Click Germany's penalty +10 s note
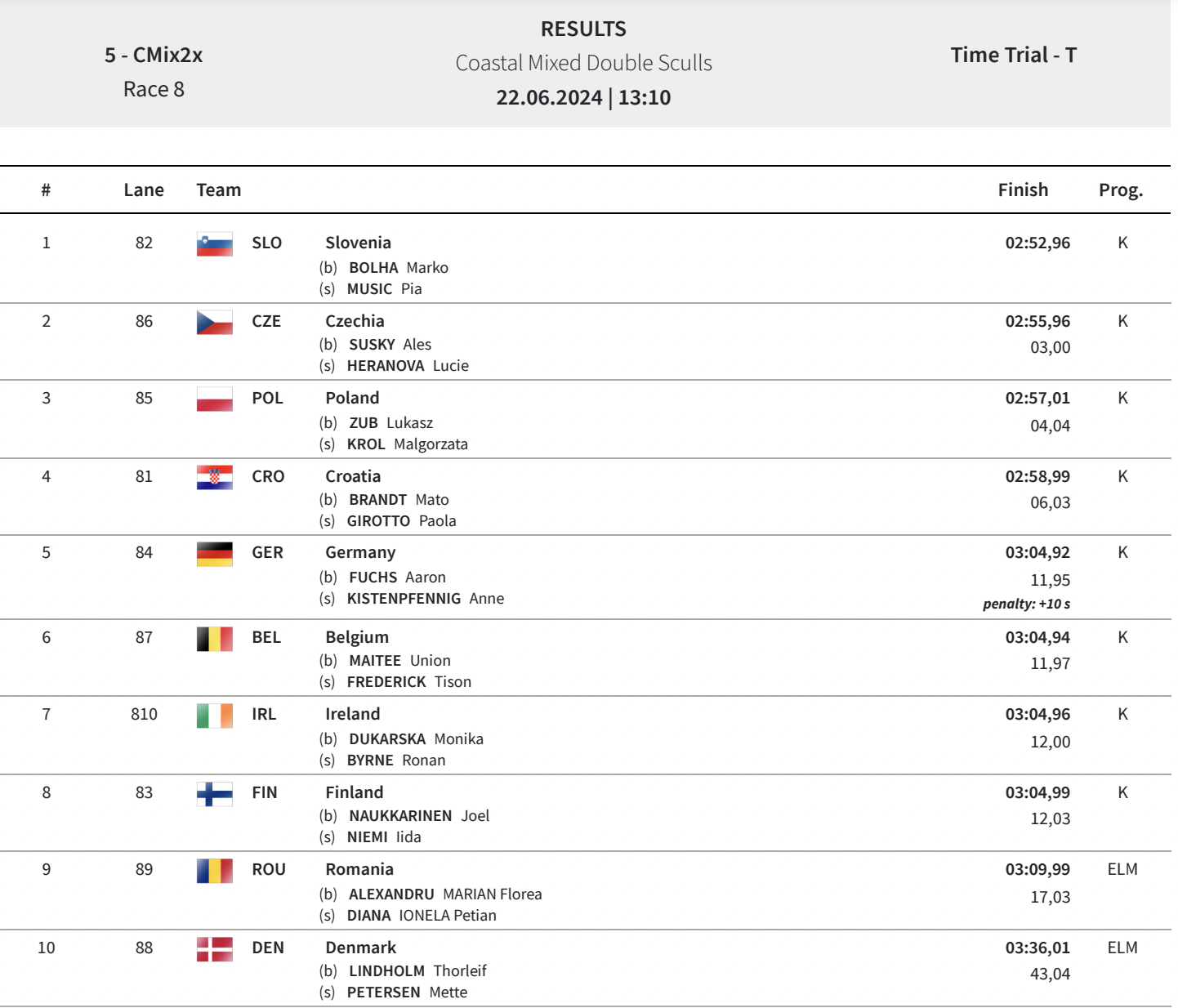The image size is (1178, 1008). (x=1026, y=604)
